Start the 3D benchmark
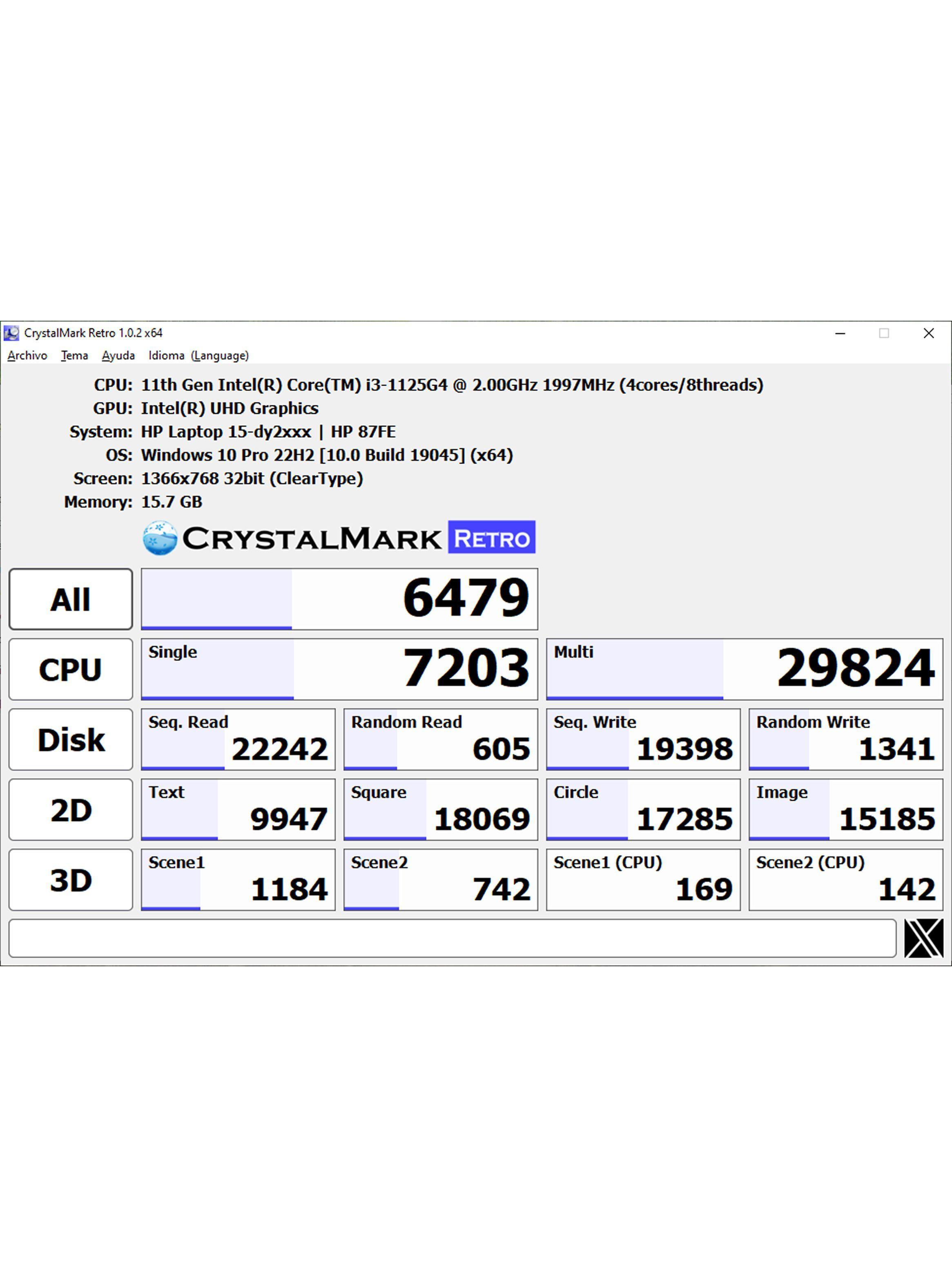 pyautogui.click(x=71, y=880)
